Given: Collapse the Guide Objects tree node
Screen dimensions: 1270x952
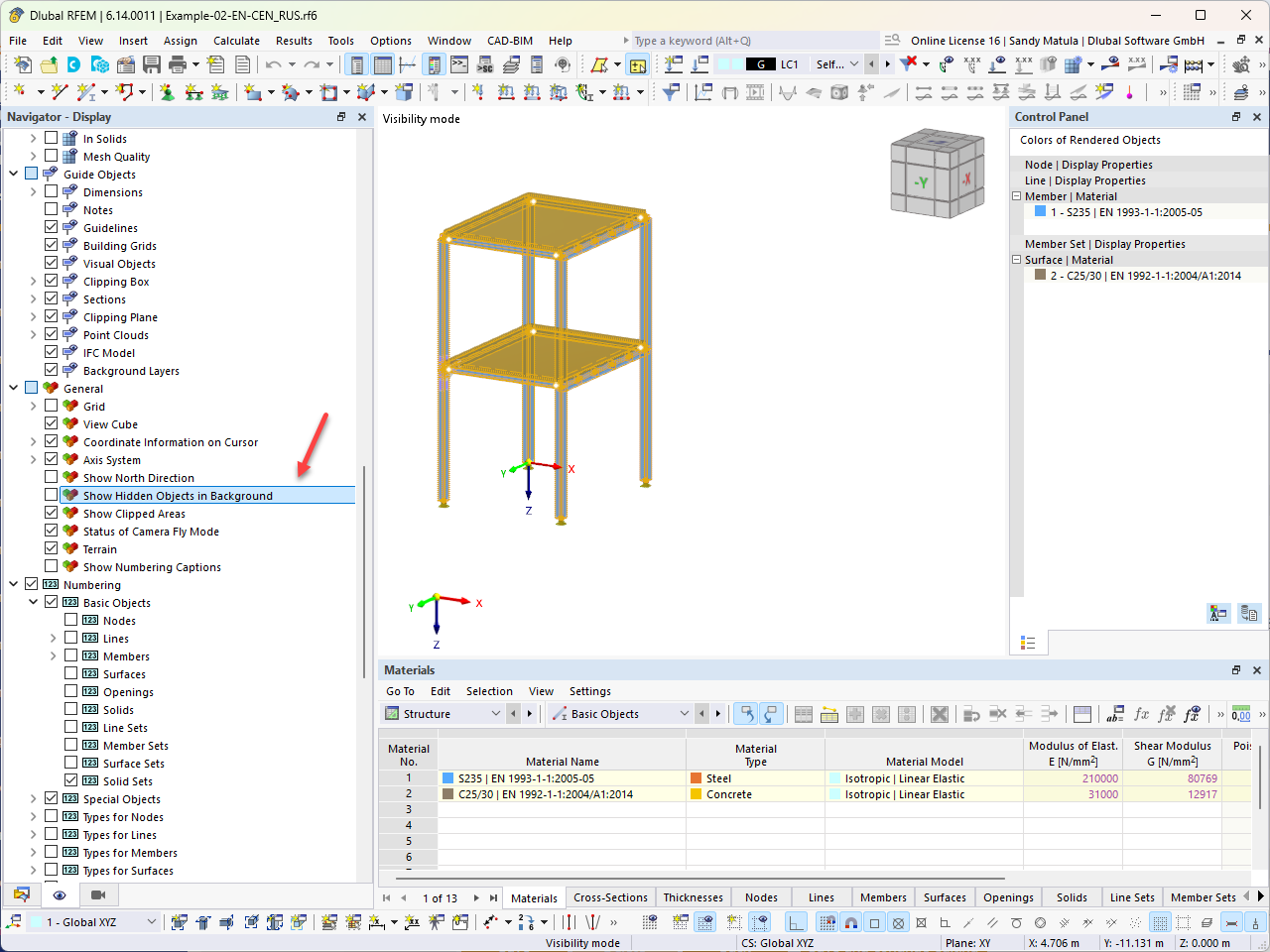Looking at the screenshot, I should tap(13, 174).
